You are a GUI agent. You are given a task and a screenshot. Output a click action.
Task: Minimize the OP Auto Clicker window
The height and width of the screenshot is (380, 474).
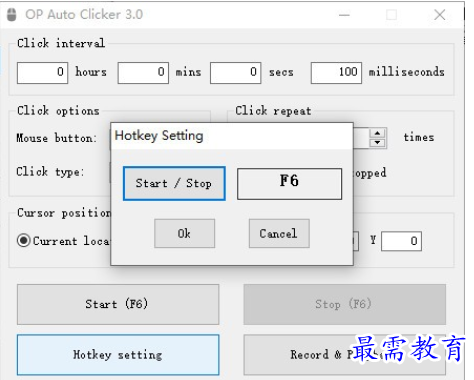coord(344,15)
